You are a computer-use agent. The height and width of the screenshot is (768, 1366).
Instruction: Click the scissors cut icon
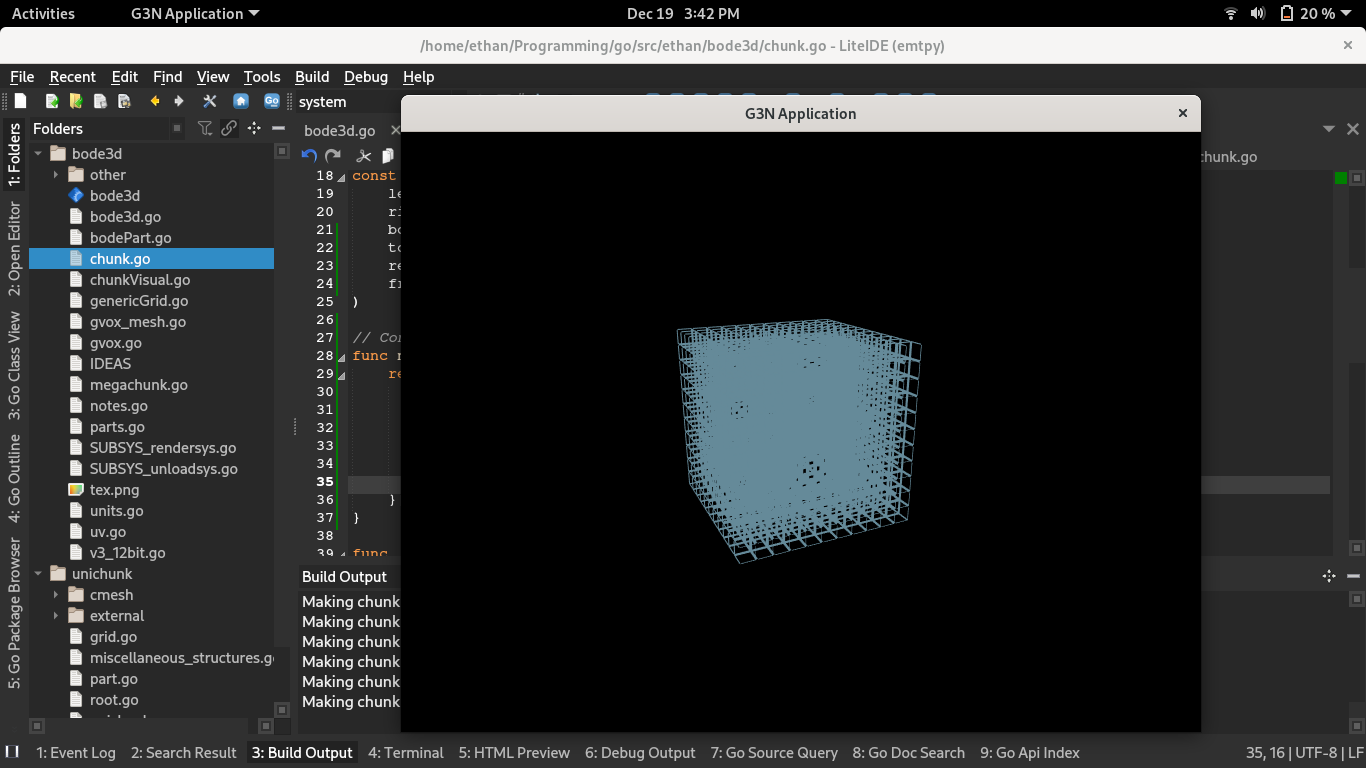[363, 155]
